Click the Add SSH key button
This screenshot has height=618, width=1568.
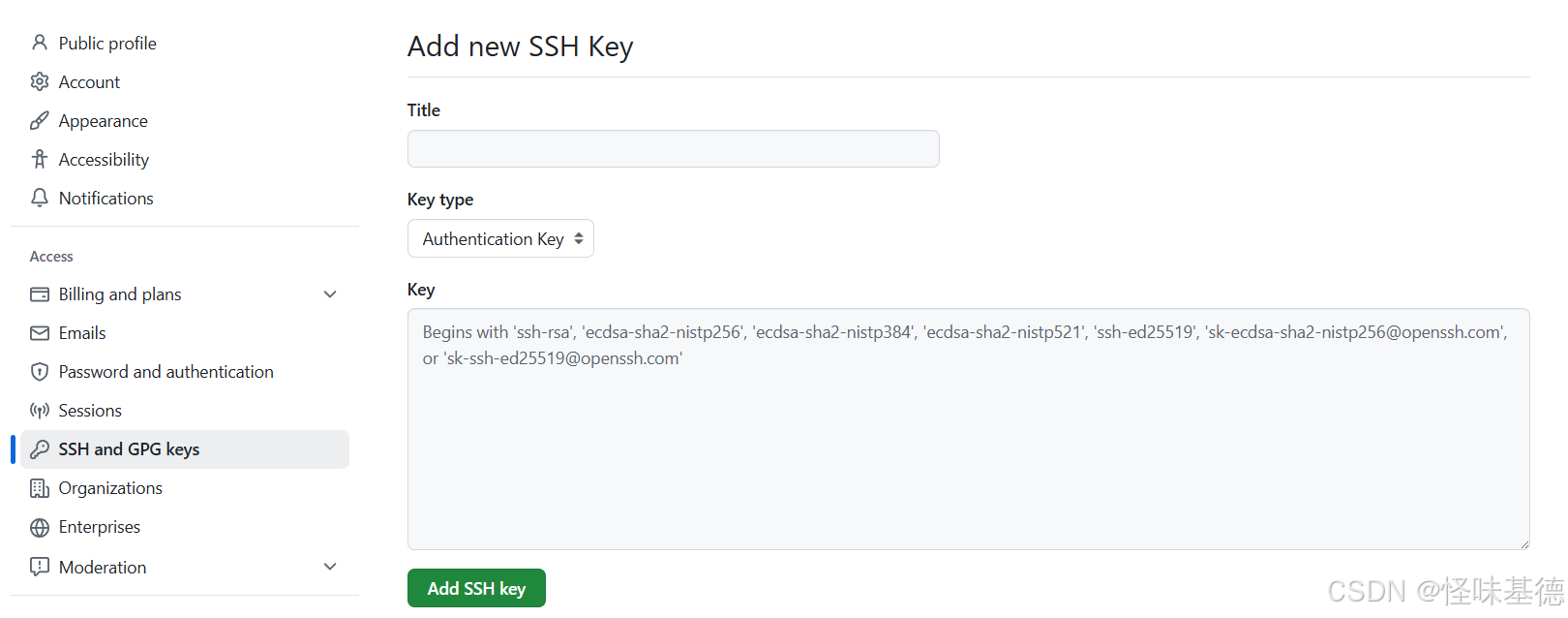click(x=475, y=587)
